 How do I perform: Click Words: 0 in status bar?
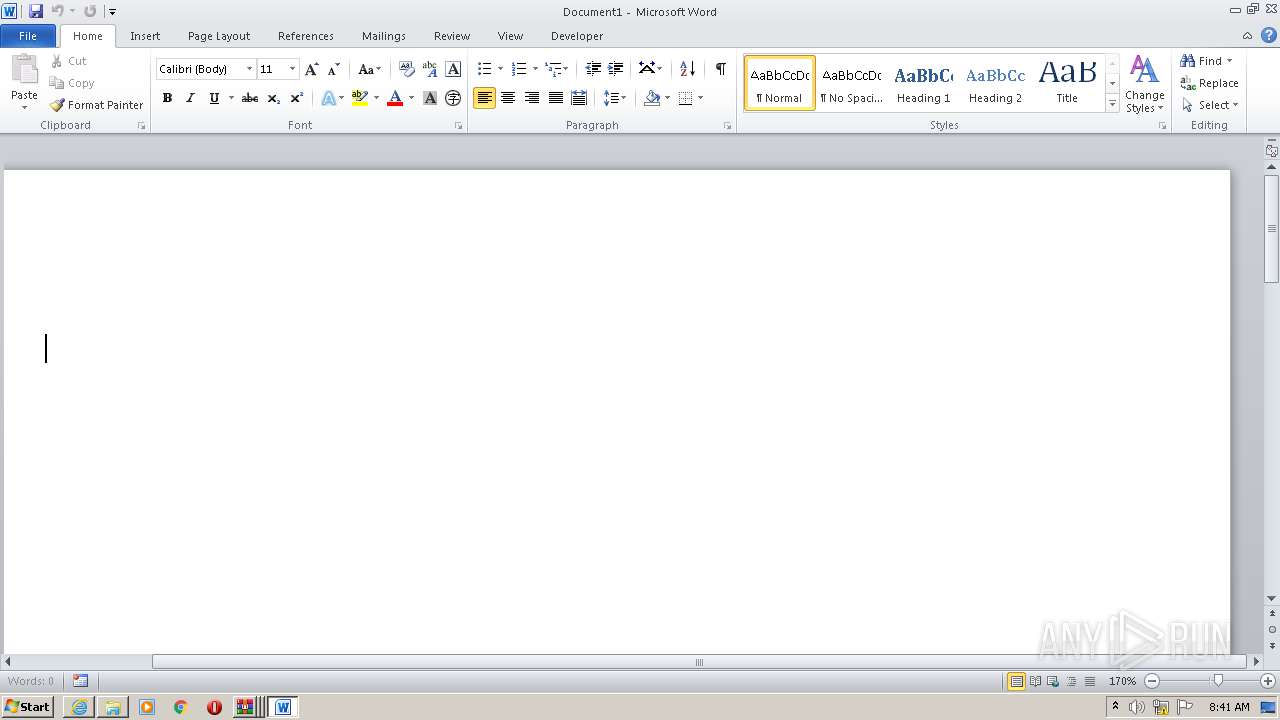[x=31, y=681]
